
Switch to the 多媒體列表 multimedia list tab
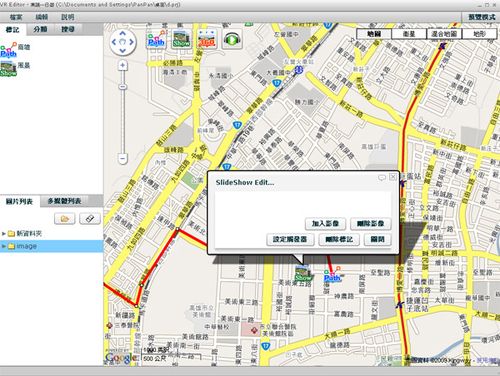pyautogui.click(x=64, y=201)
